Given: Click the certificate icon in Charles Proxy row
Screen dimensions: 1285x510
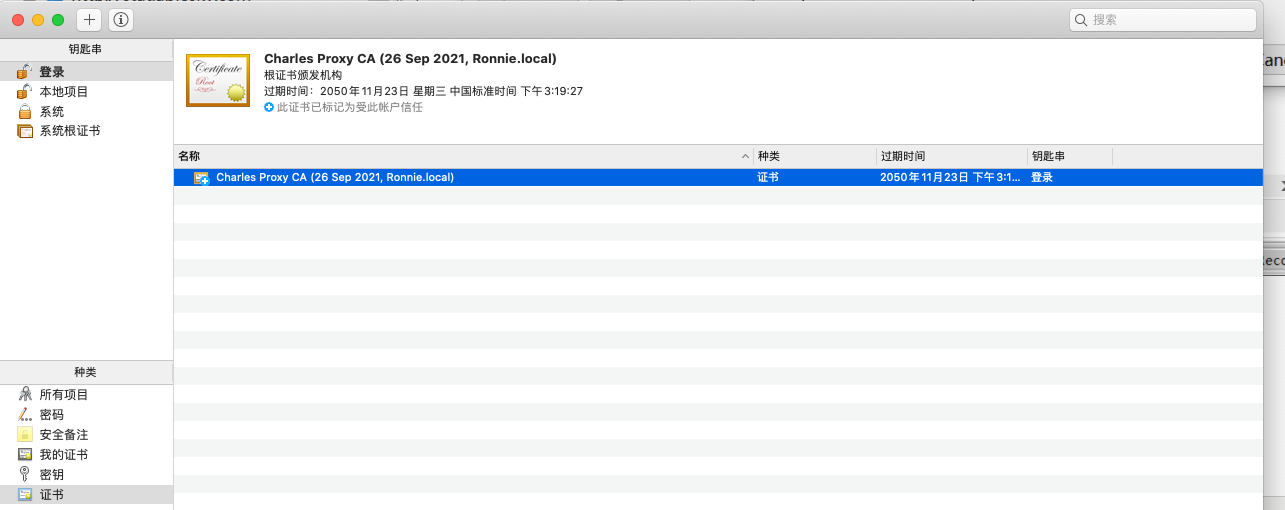Looking at the screenshot, I should pyautogui.click(x=201, y=177).
